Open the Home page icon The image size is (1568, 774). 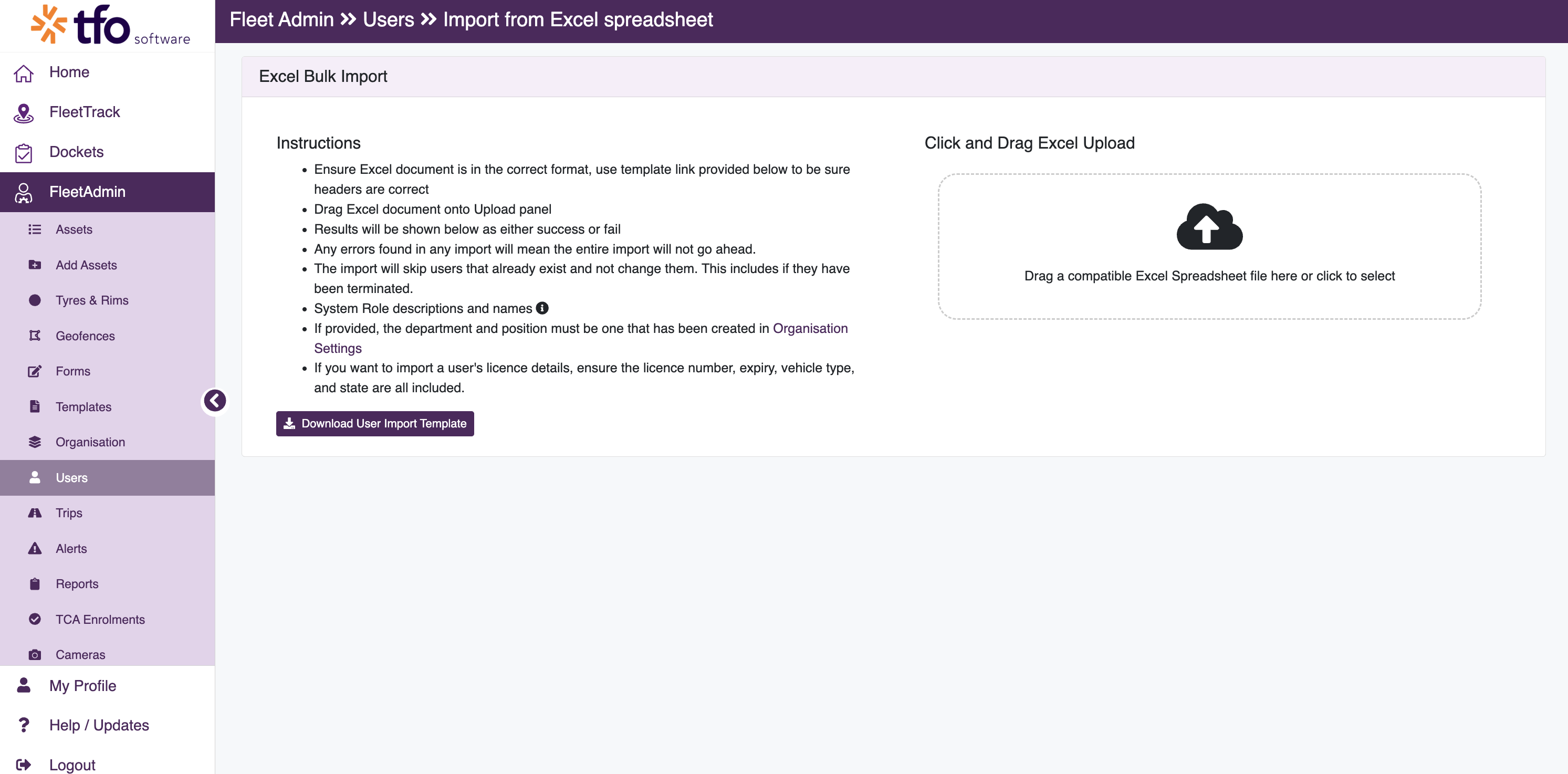tap(24, 72)
